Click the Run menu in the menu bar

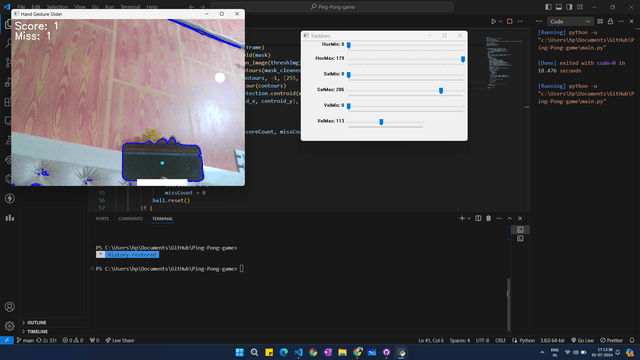pyautogui.click(x=109, y=7)
